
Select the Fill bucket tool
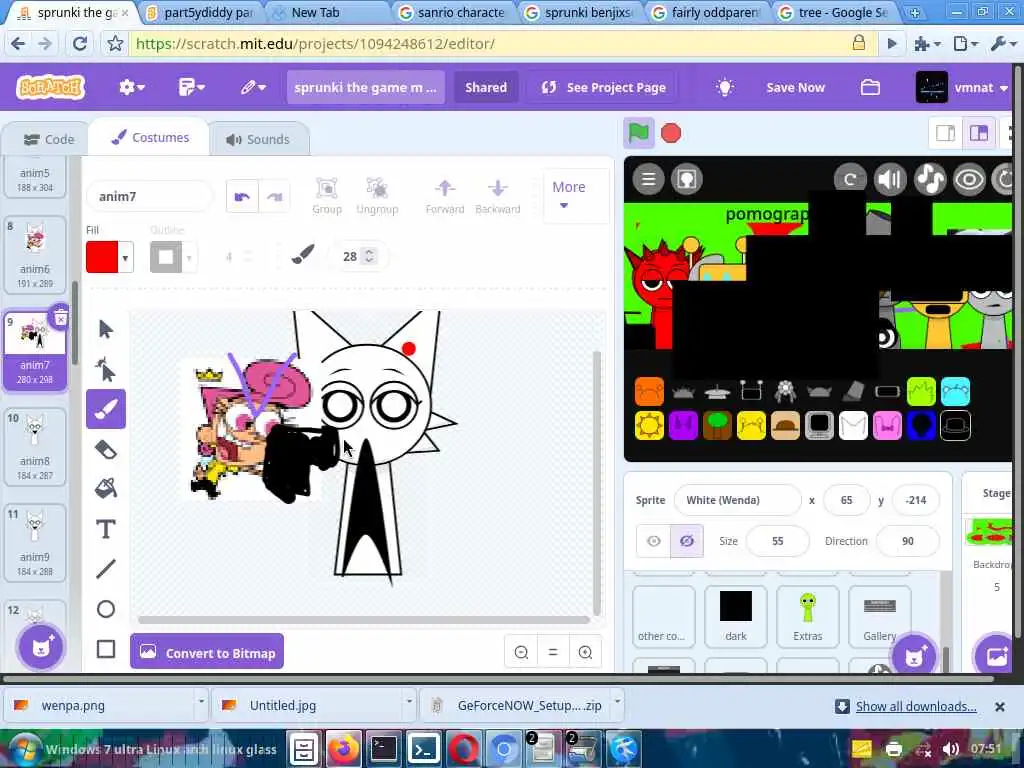pos(106,488)
